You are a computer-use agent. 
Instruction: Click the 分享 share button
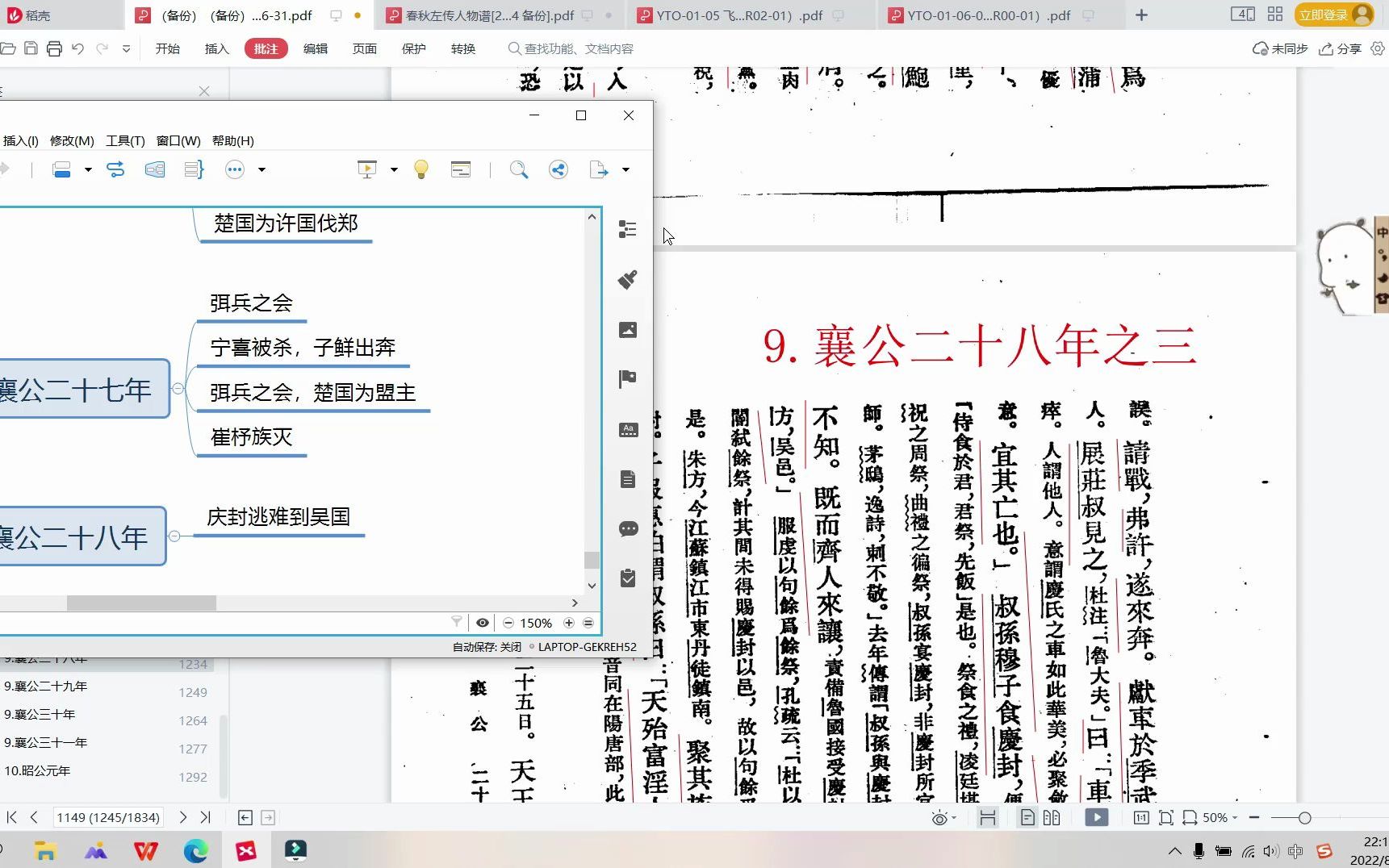point(1340,48)
